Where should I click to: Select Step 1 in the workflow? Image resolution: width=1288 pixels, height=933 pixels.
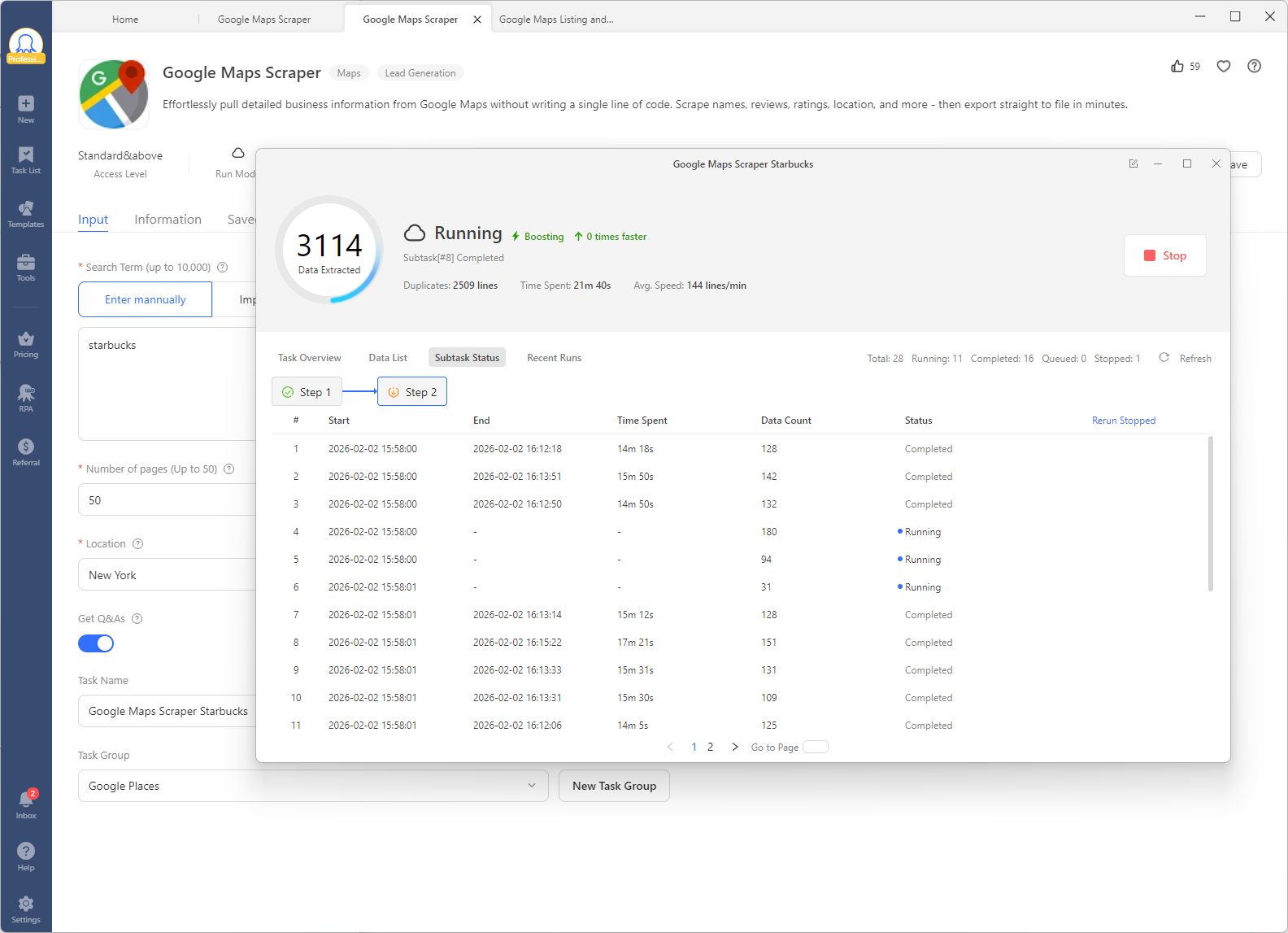coord(307,392)
